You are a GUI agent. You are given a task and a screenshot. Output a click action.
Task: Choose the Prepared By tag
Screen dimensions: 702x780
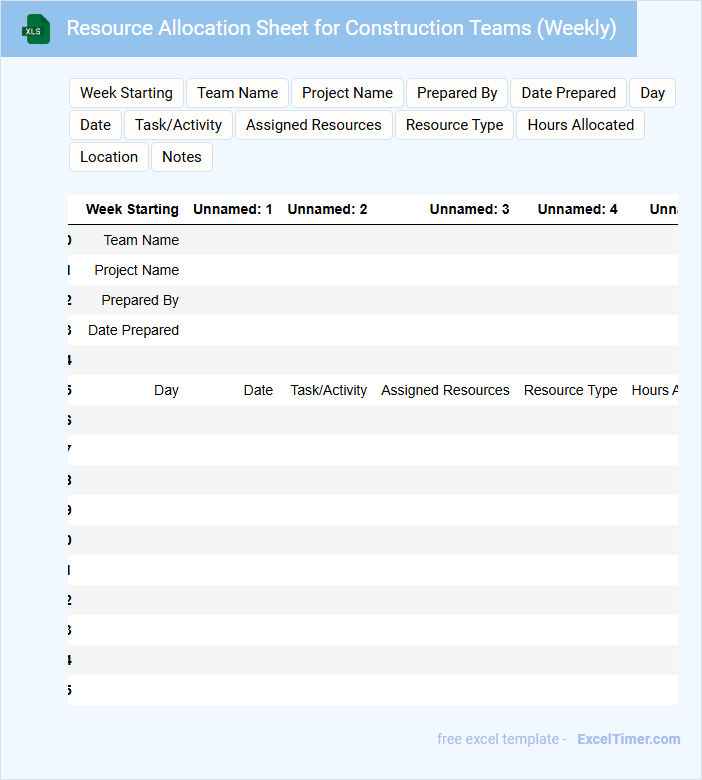pos(457,93)
